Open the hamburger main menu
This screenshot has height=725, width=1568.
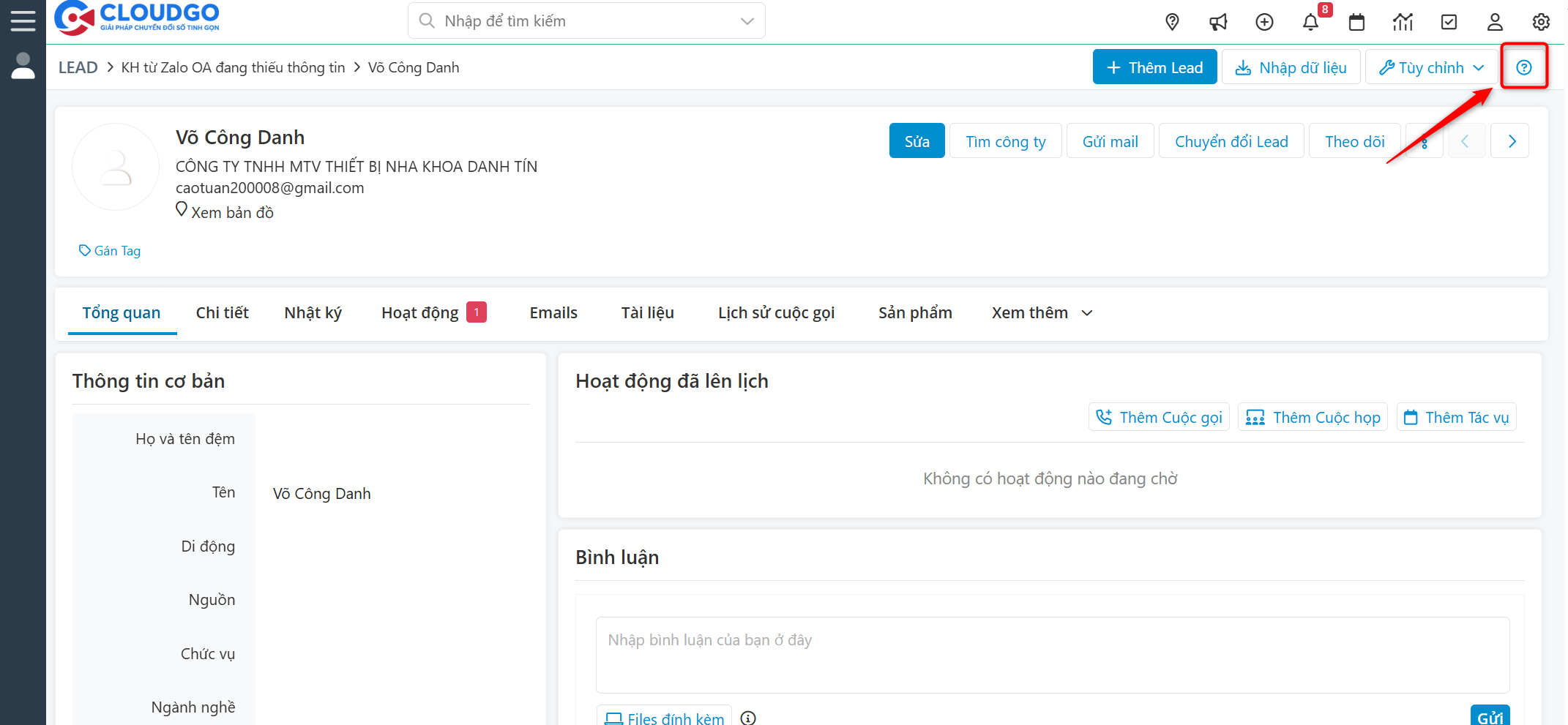(23, 20)
